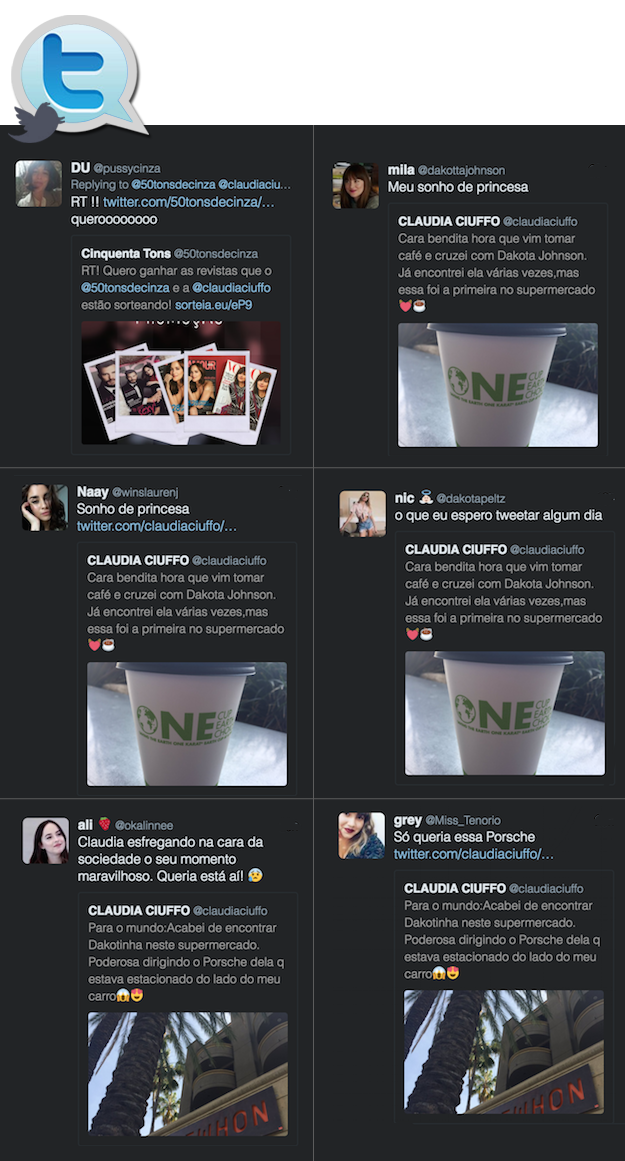View coffee cup photo in mila's quoted tweet
The height and width of the screenshot is (1161, 625).
(498, 385)
